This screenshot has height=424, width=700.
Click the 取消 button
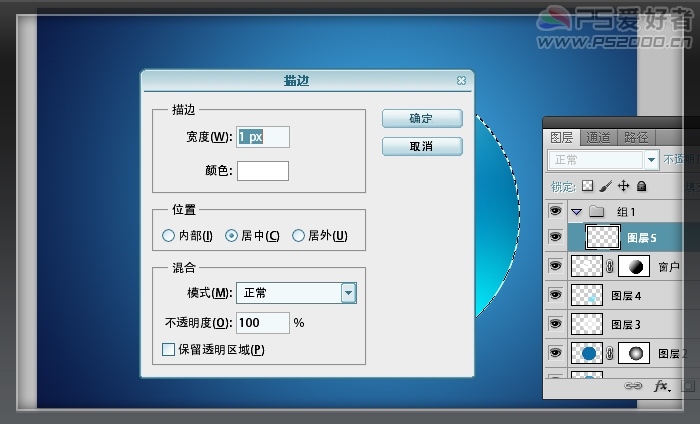tap(422, 146)
